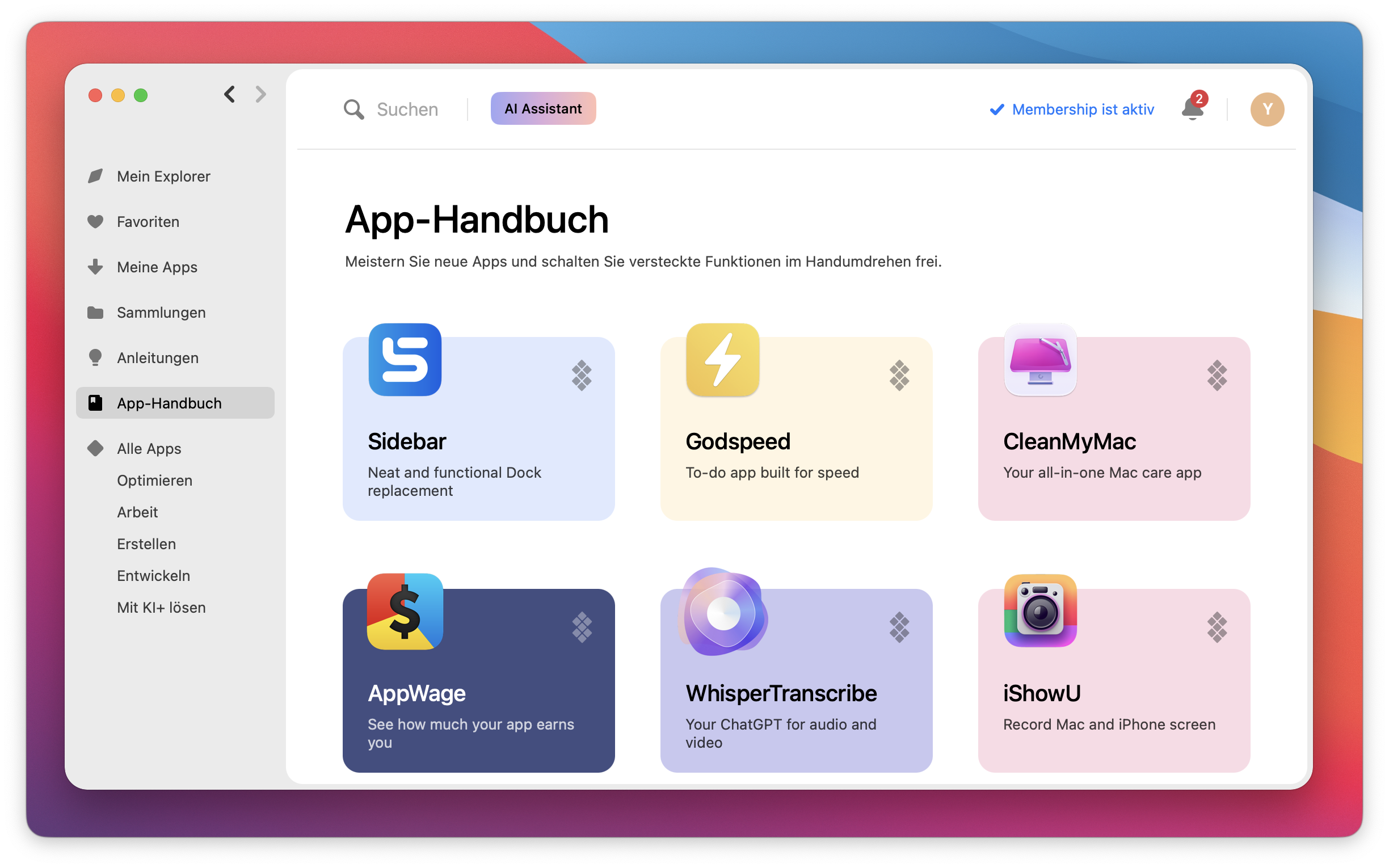1389x868 pixels.
Task: Open the AppWage card title
Action: 416,693
